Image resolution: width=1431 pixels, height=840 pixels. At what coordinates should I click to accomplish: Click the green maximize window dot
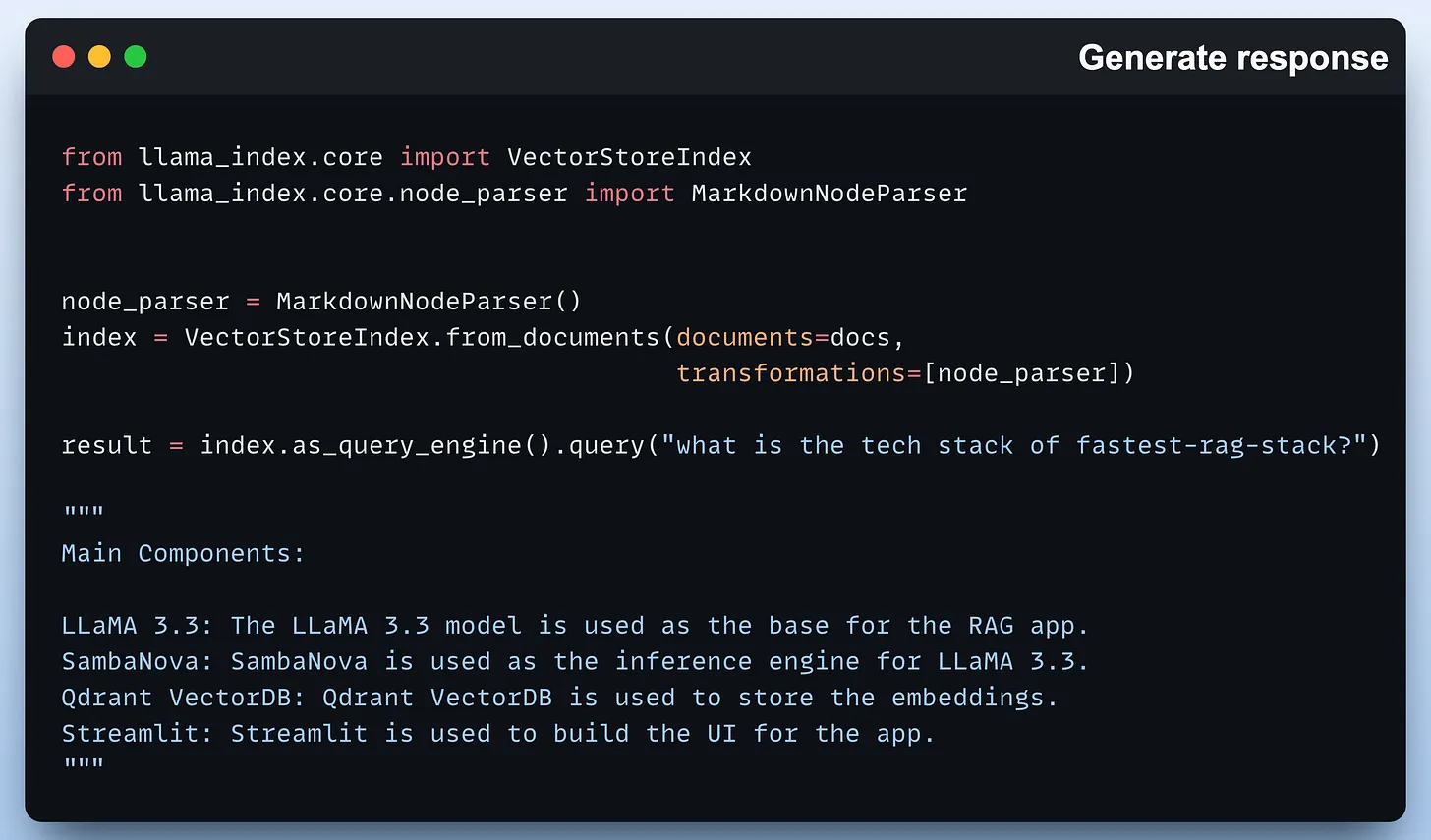[136, 57]
